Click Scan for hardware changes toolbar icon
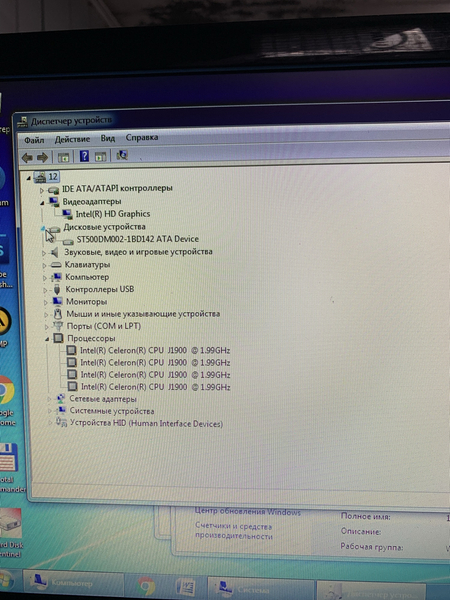Viewport: 450px width, 600px height. [x=122, y=155]
